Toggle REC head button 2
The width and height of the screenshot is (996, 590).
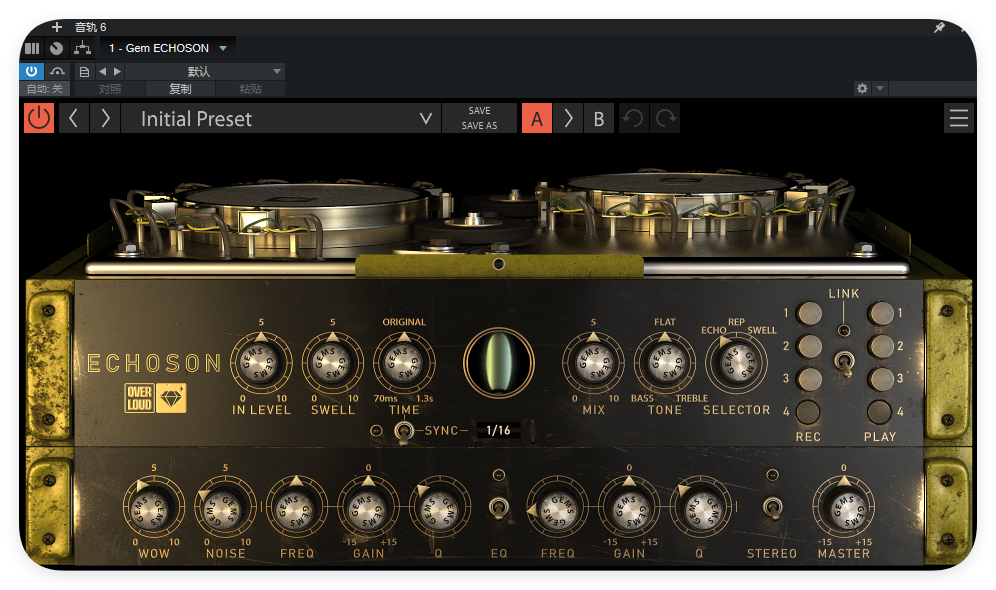(x=809, y=346)
